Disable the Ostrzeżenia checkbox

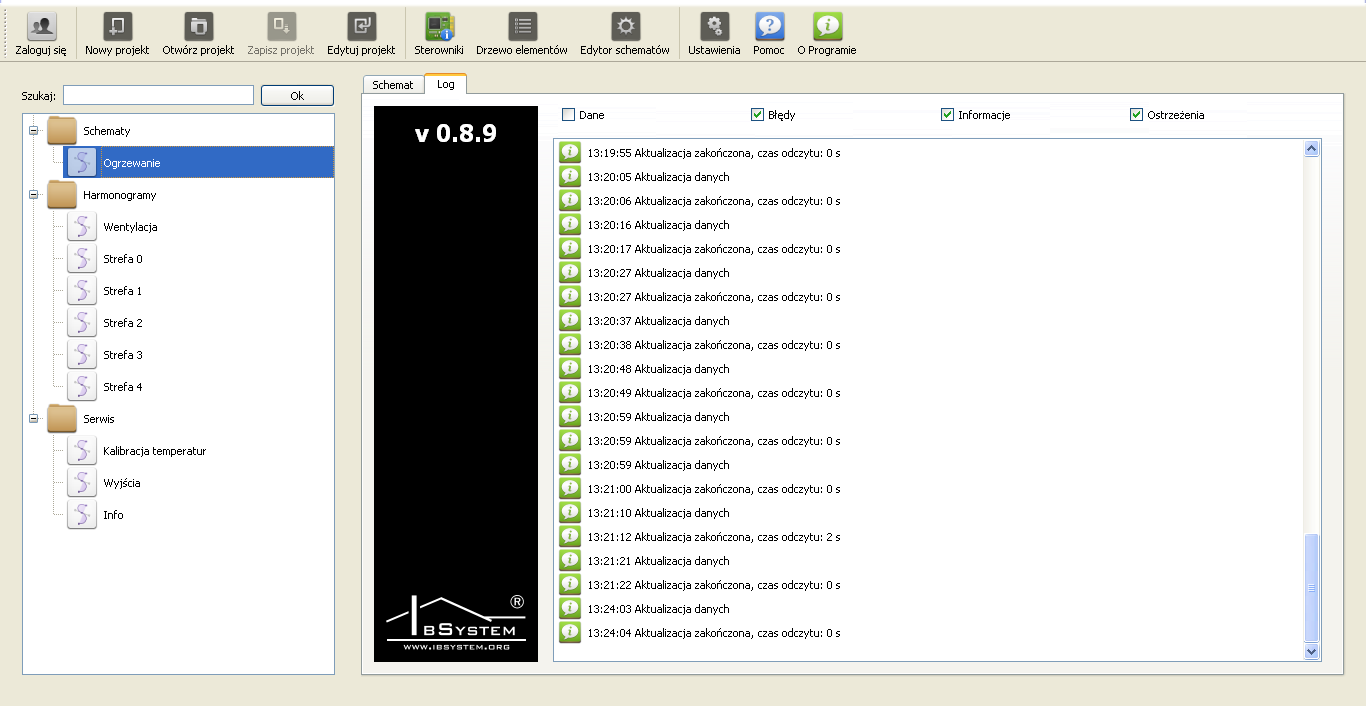tap(1137, 115)
